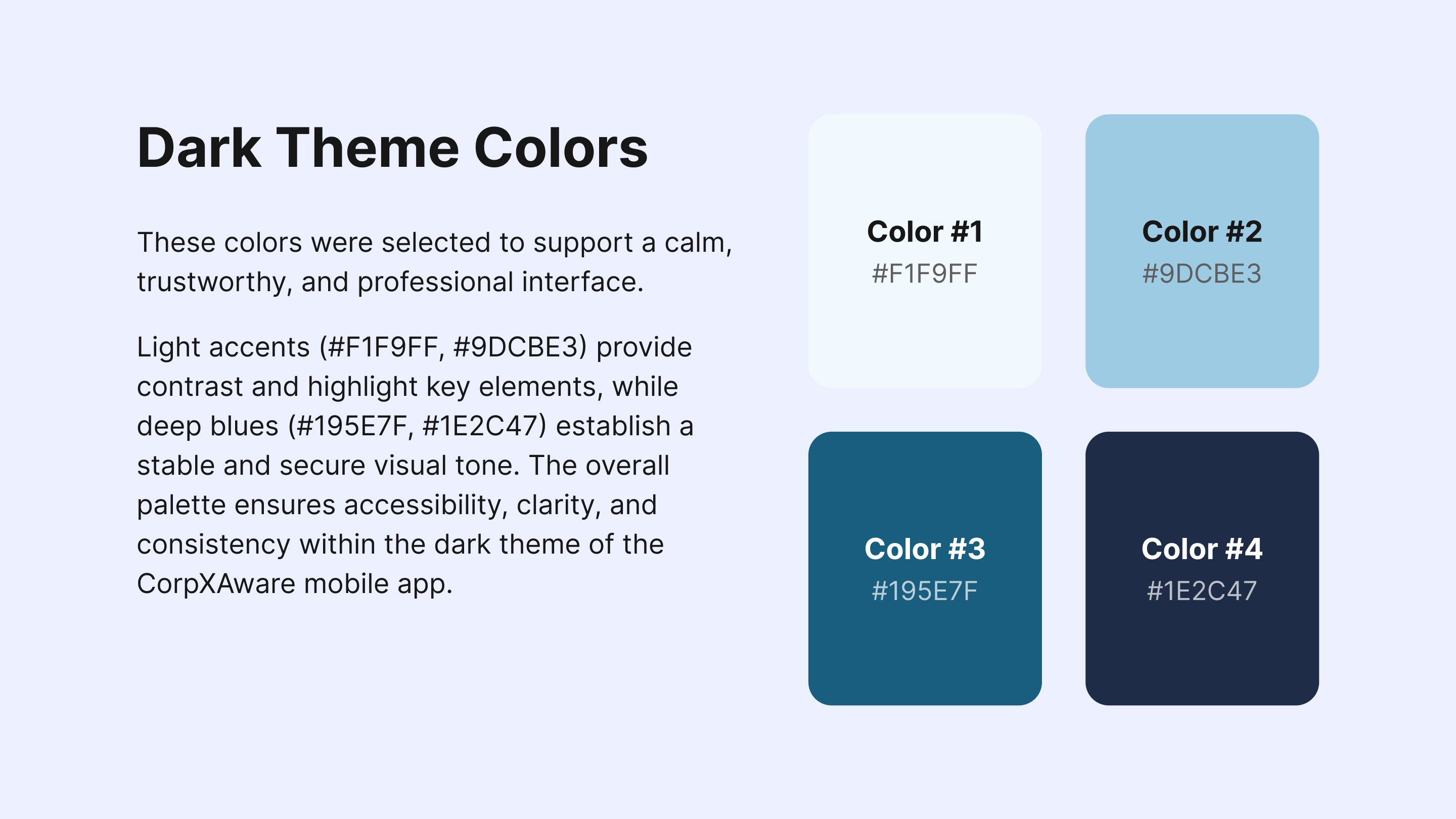Click the words "Light accents" in the paragraph
1456x819 pixels.
tap(223, 347)
